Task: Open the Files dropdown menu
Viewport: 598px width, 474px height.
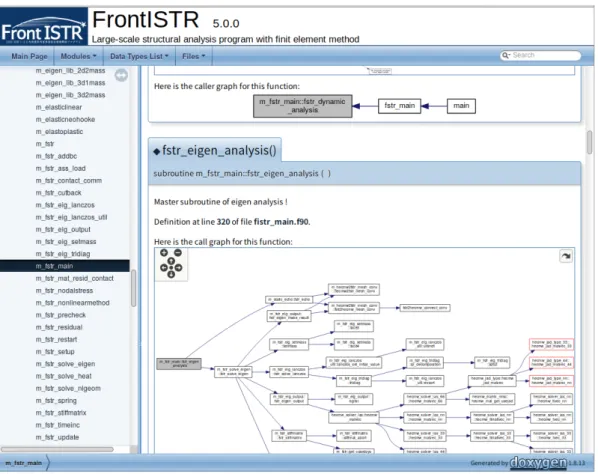Action: click(x=193, y=56)
